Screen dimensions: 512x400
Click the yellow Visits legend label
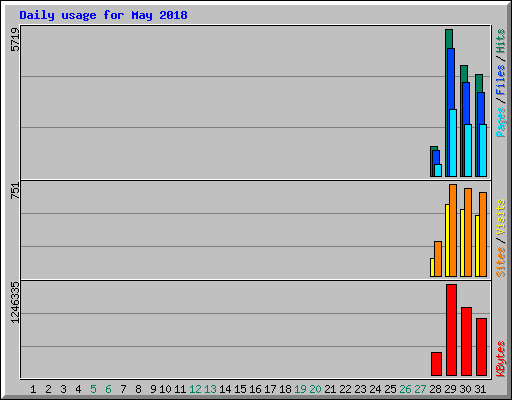501,217
